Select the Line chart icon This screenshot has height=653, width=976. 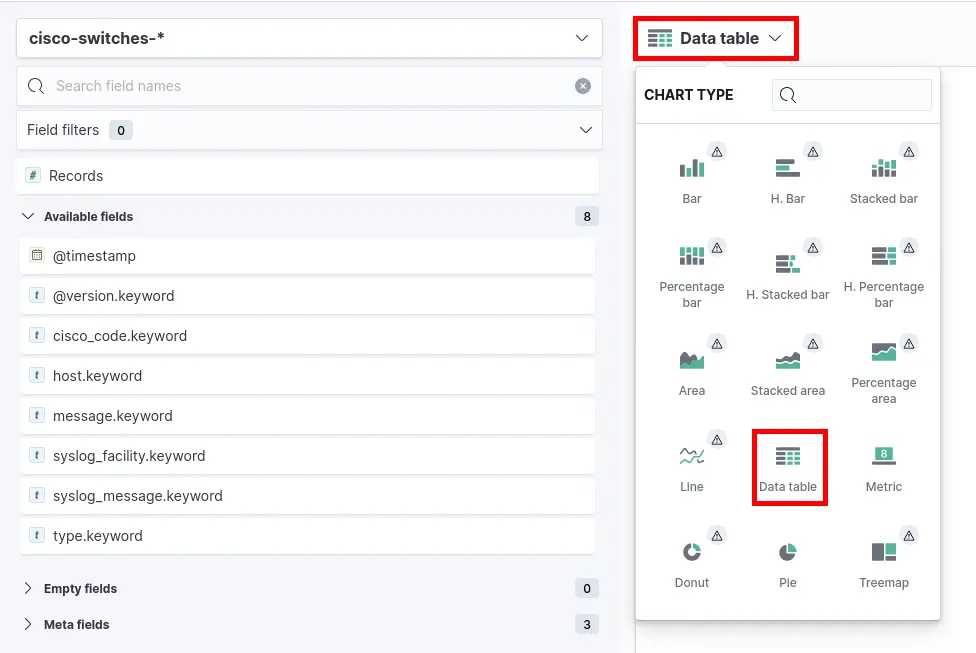click(692, 457)
